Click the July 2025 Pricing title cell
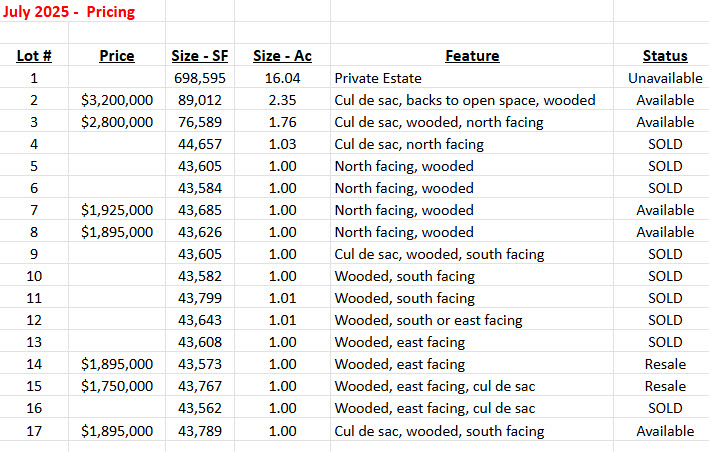Screen dimensions: 709x452 click(x=70, y=13)
